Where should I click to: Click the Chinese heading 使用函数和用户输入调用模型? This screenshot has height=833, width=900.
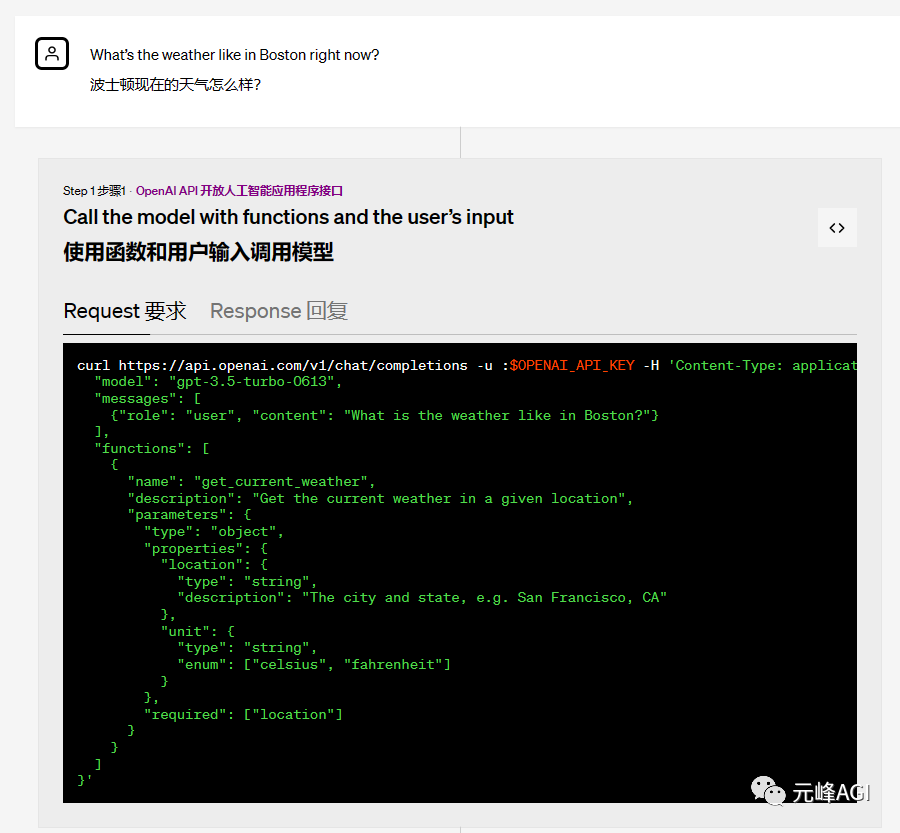198,252
